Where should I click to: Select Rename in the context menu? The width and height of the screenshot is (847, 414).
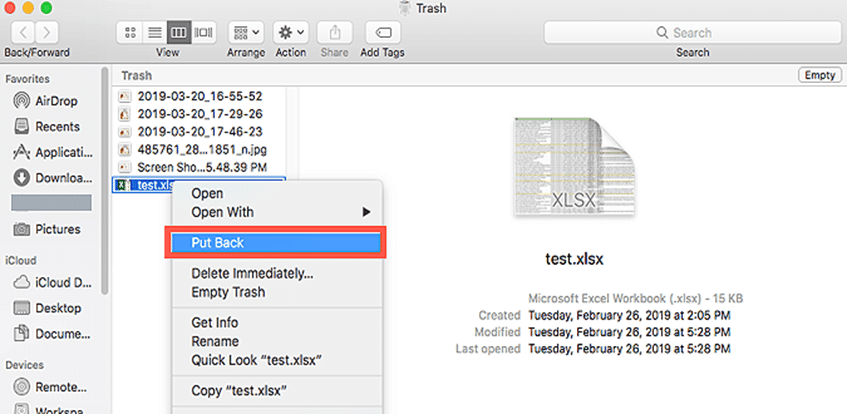pyautogui.click(x=215, y=340)
